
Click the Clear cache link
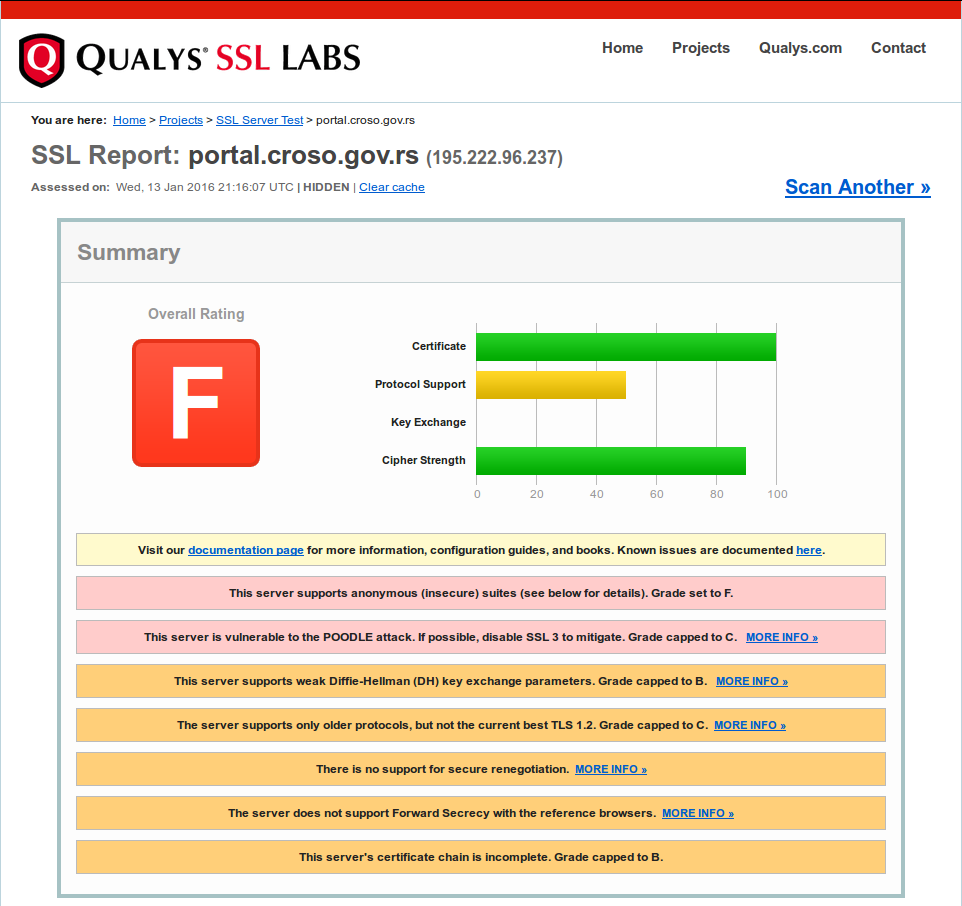(x=392, y=187)
